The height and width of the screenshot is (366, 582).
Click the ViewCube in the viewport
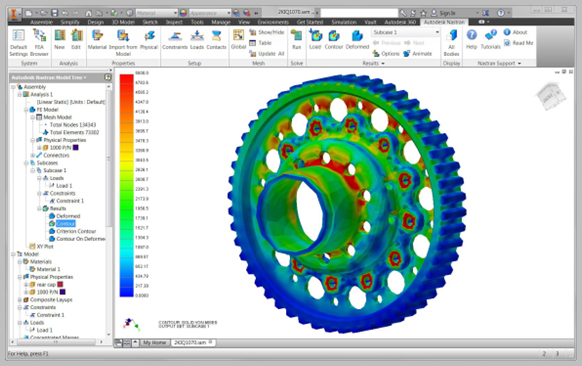(550, 97)
